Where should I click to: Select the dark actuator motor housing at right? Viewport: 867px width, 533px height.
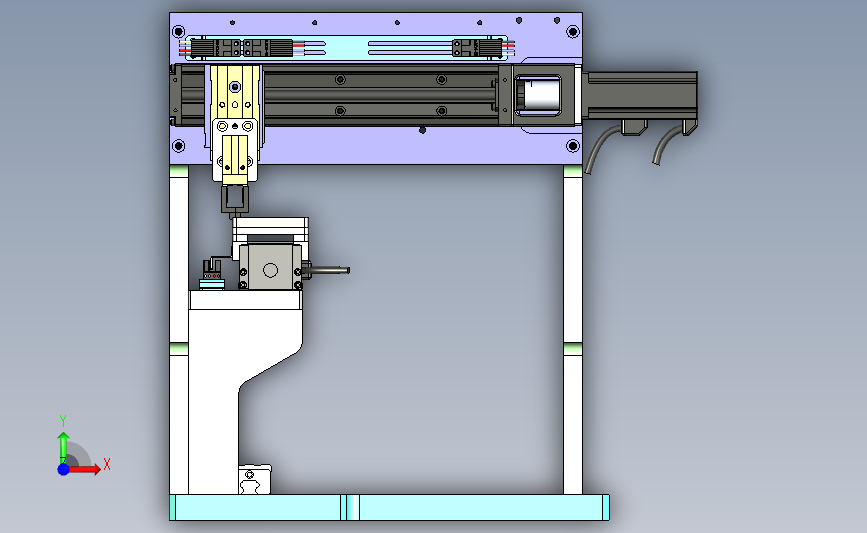coord(640,95)
